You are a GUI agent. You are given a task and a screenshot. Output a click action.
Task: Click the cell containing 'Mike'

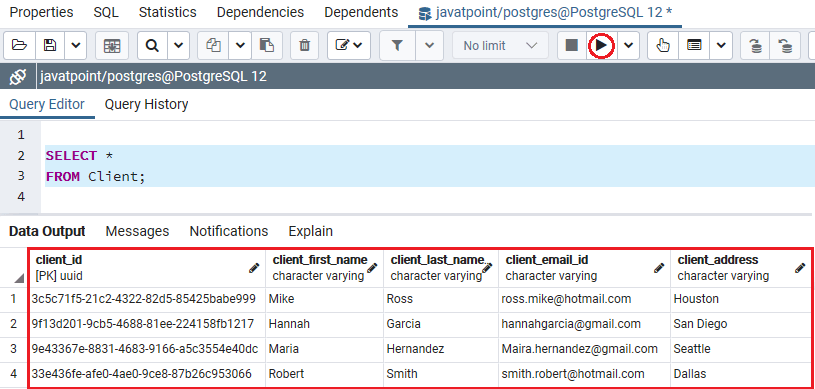coord(324,299)
